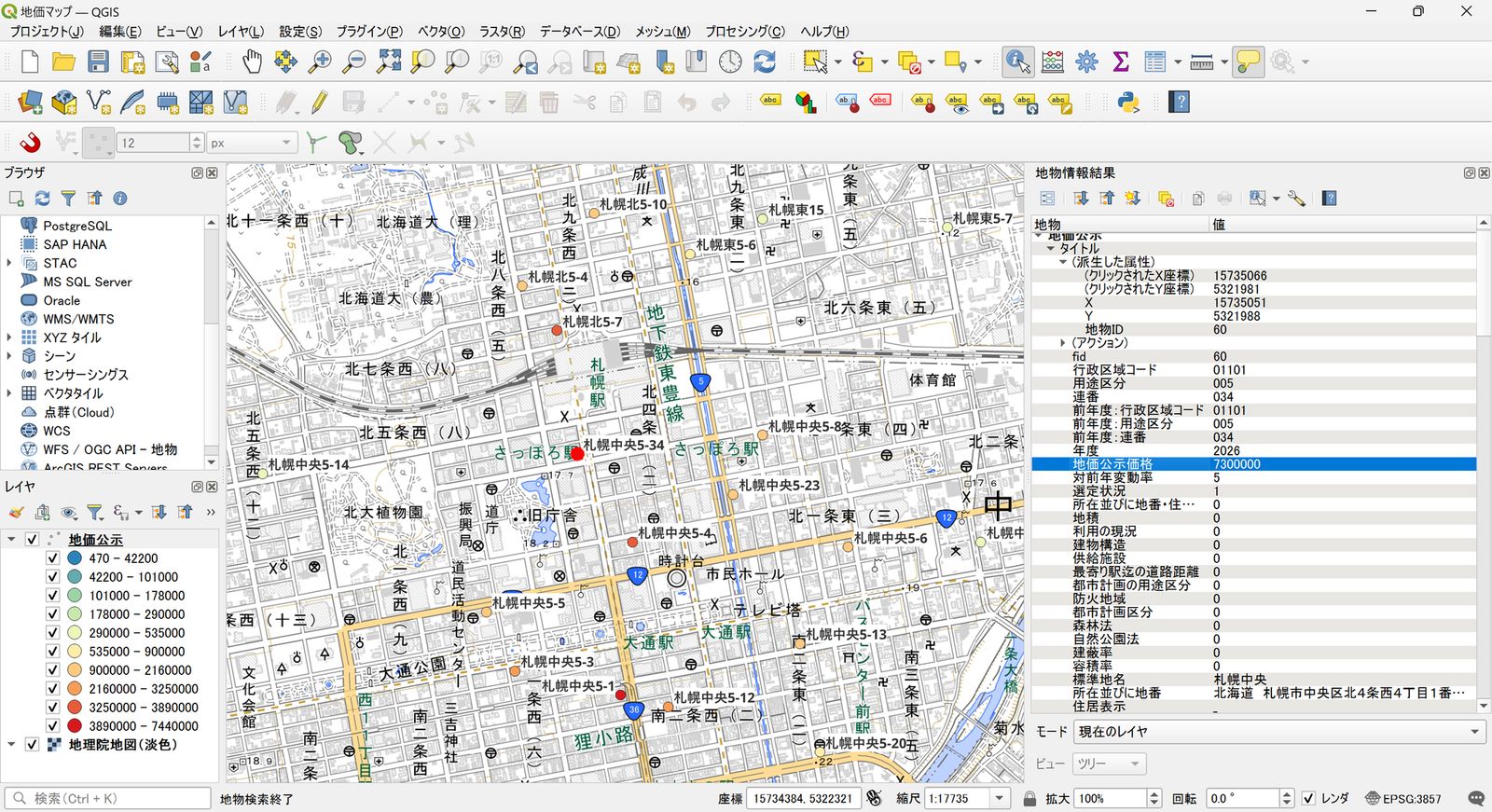Click the Refresh map icon
This screenshot has width=1492, height=812.
(765, 62)
